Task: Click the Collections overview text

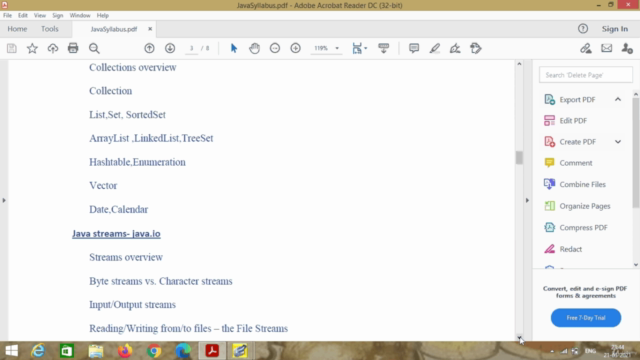Action: 133,67
